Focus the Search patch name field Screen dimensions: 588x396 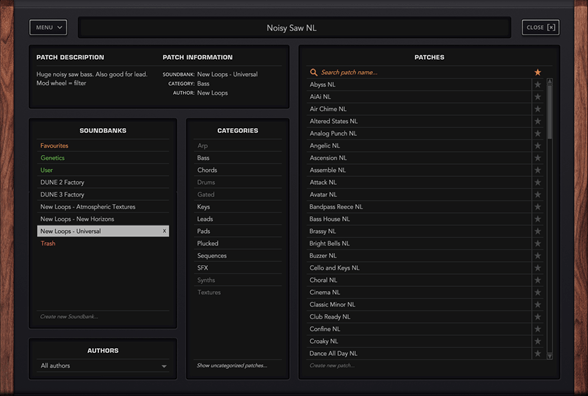pyautogui.click(x=420, y=72)
